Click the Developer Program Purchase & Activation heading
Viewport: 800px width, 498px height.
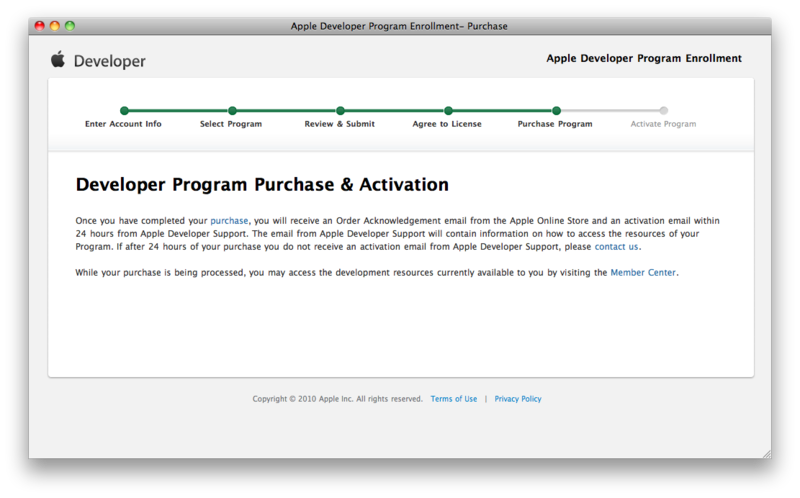pos(262,185)
